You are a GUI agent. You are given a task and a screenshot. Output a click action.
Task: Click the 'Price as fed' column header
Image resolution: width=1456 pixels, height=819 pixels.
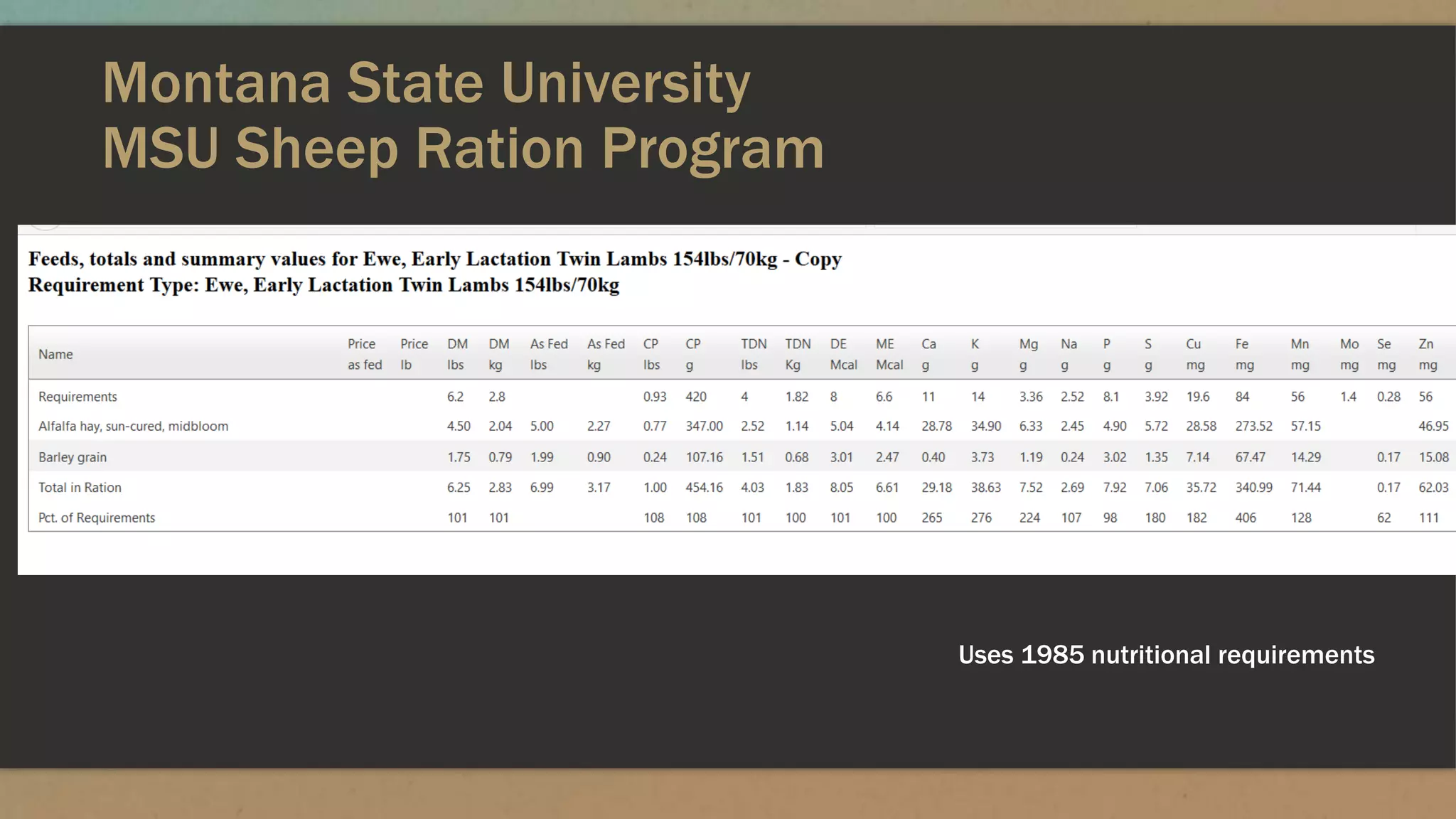click(x=365, y=354)
